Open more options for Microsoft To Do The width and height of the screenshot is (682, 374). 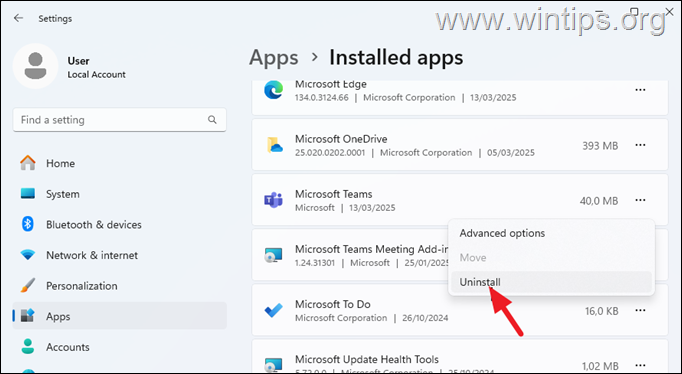(640, 311)
